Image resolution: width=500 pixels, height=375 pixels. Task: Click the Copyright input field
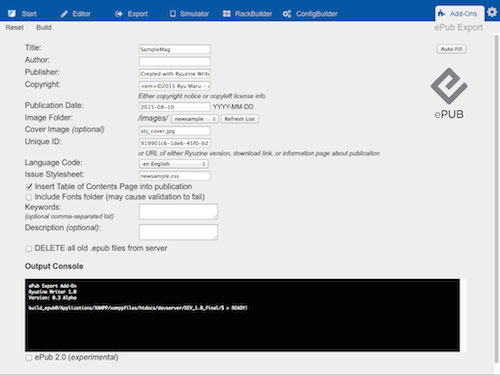click(x=175, y=86)
